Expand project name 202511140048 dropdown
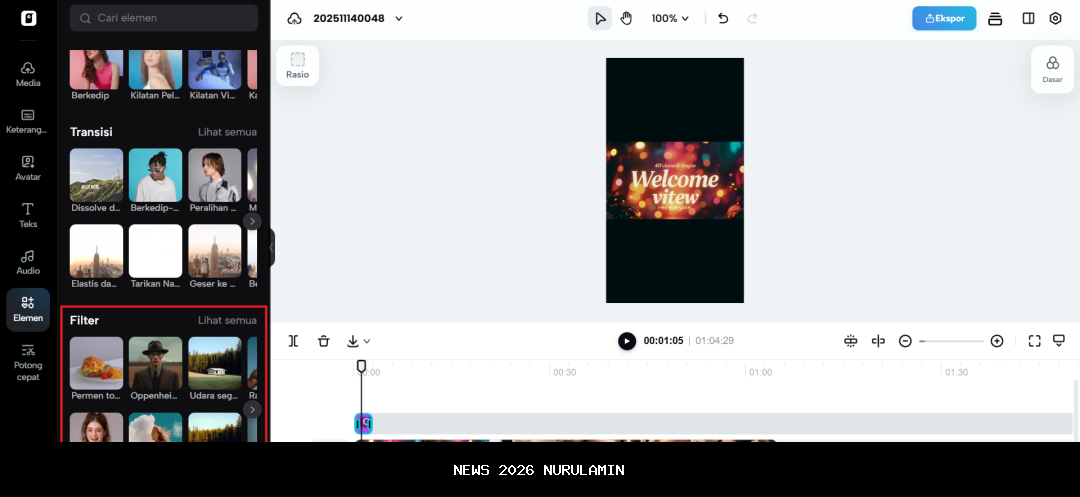The height and width of the screenshot is (497, 1080). coord(399,18)
